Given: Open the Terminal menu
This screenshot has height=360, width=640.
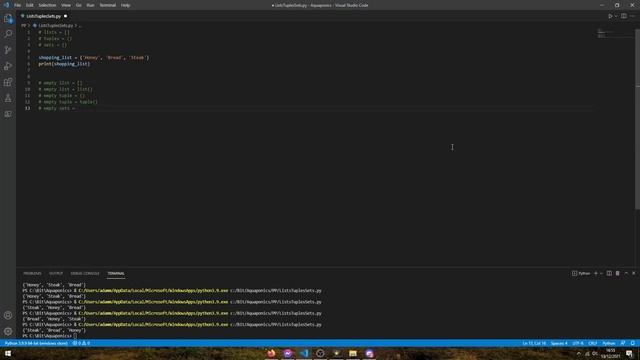Looking at the screenshot, I should point(108,5).
